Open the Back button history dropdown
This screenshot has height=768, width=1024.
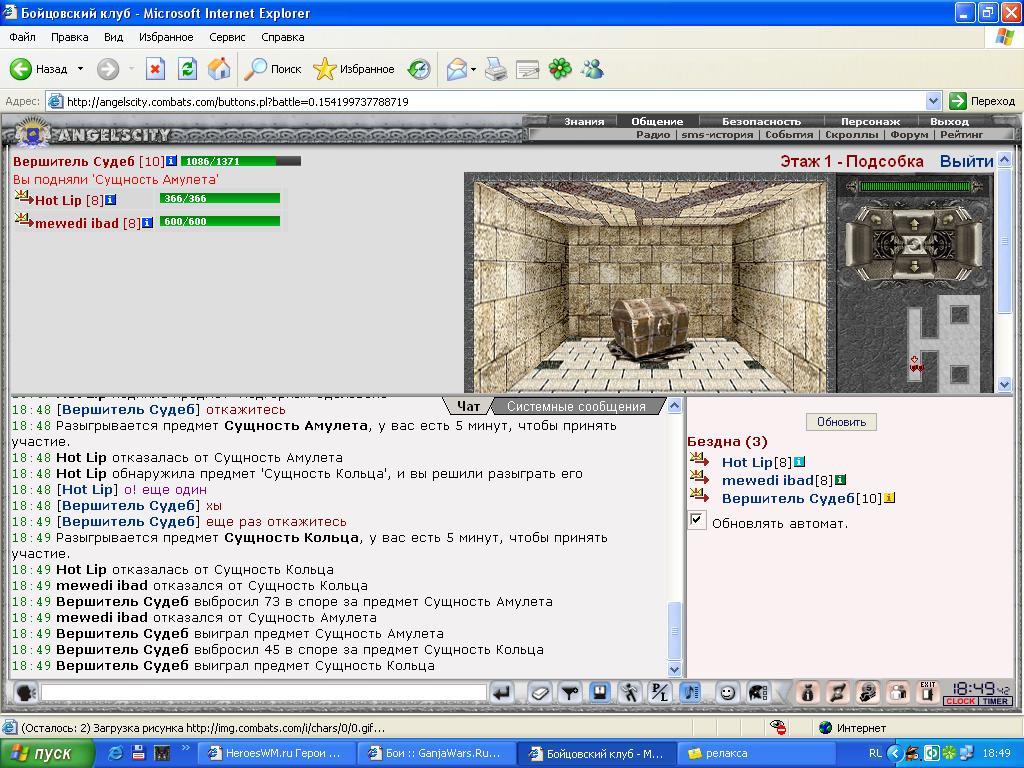click(x=80, y=69)
